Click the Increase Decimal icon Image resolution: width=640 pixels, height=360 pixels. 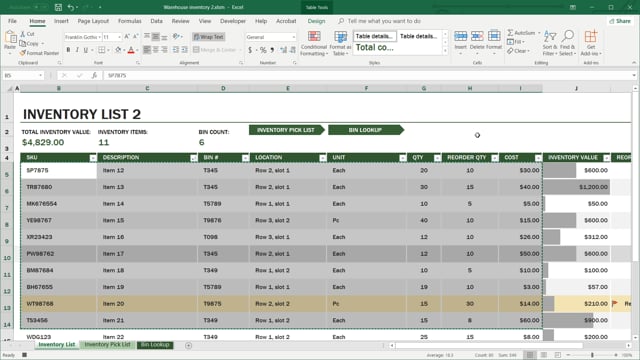coord(284,50)
